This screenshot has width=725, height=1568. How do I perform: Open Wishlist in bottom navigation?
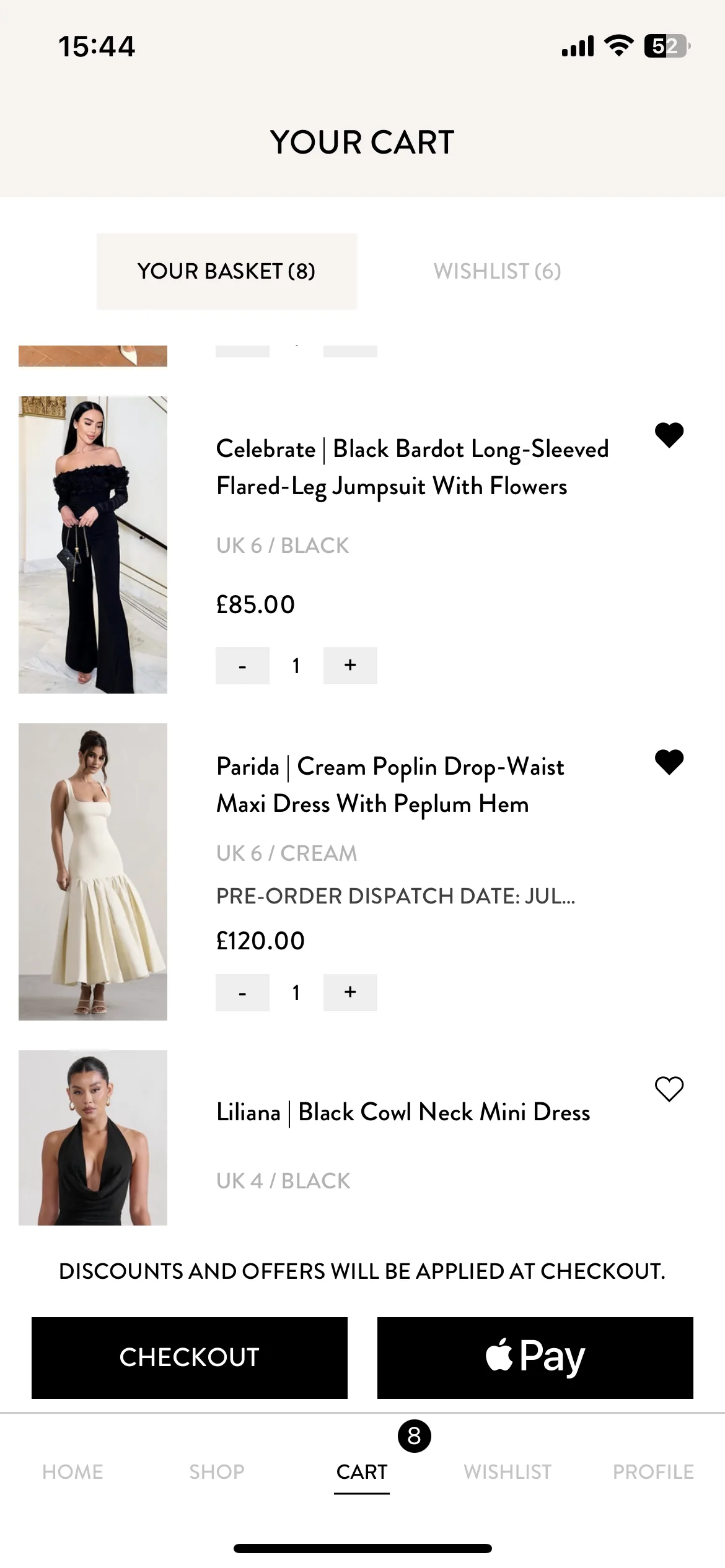click(507, 1471)
